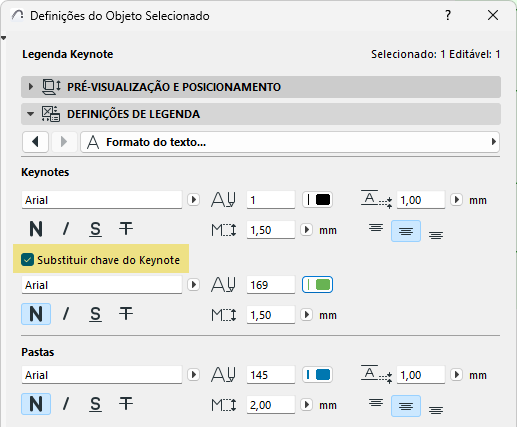Click the Keynotes pen icon beside field 1
This screenshot has width=517, height=427.
point(223,200)
